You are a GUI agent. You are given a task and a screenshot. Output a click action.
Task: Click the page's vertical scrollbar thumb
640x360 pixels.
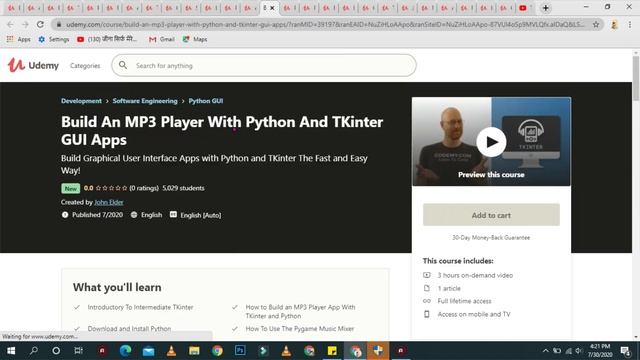click(636, 78)
